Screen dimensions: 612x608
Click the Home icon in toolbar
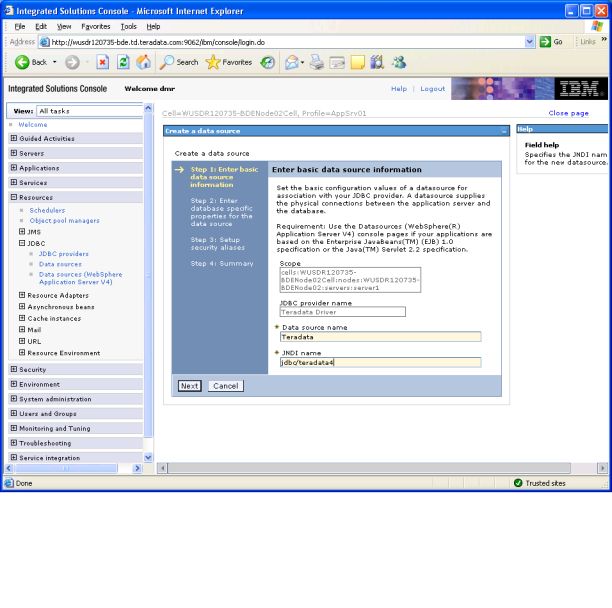click(x=144, y=62)
